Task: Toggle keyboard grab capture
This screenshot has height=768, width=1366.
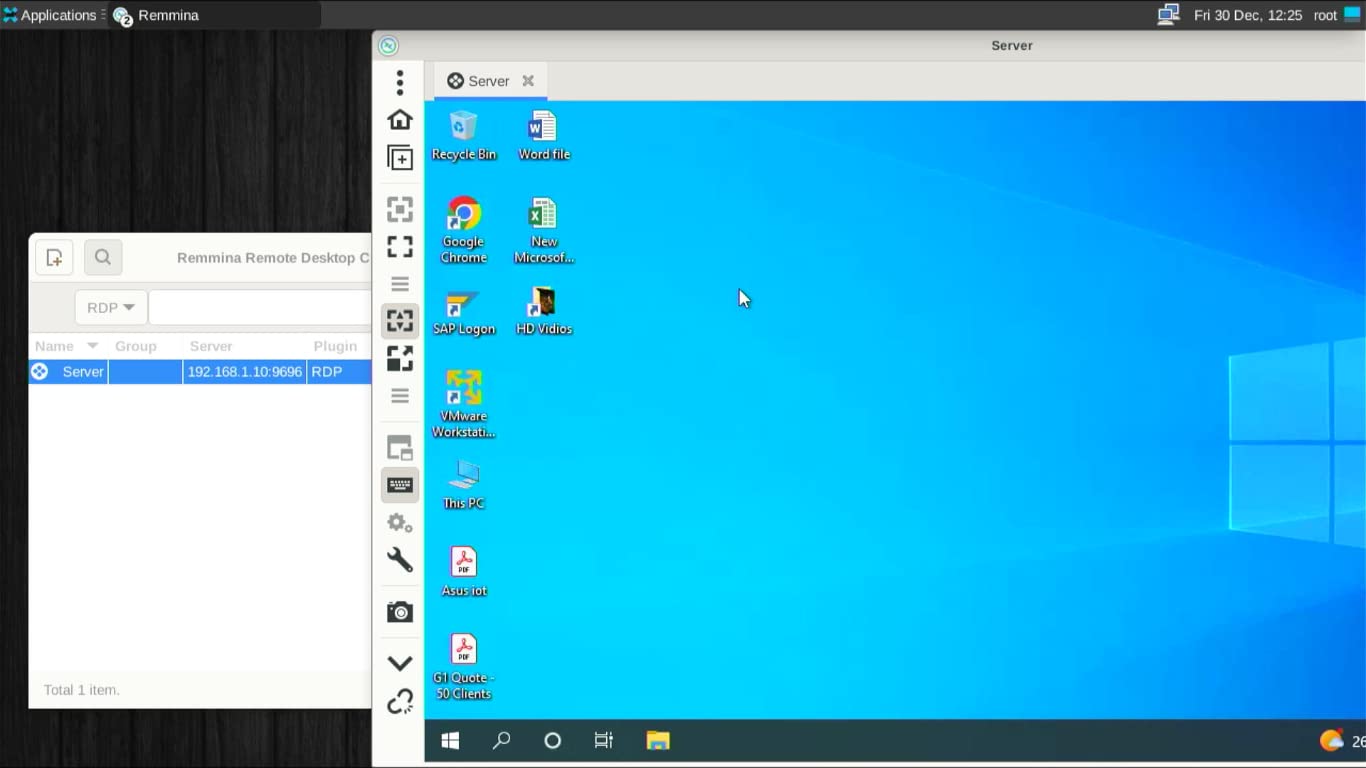Action: pyautogui.click(x=399, y=484)
